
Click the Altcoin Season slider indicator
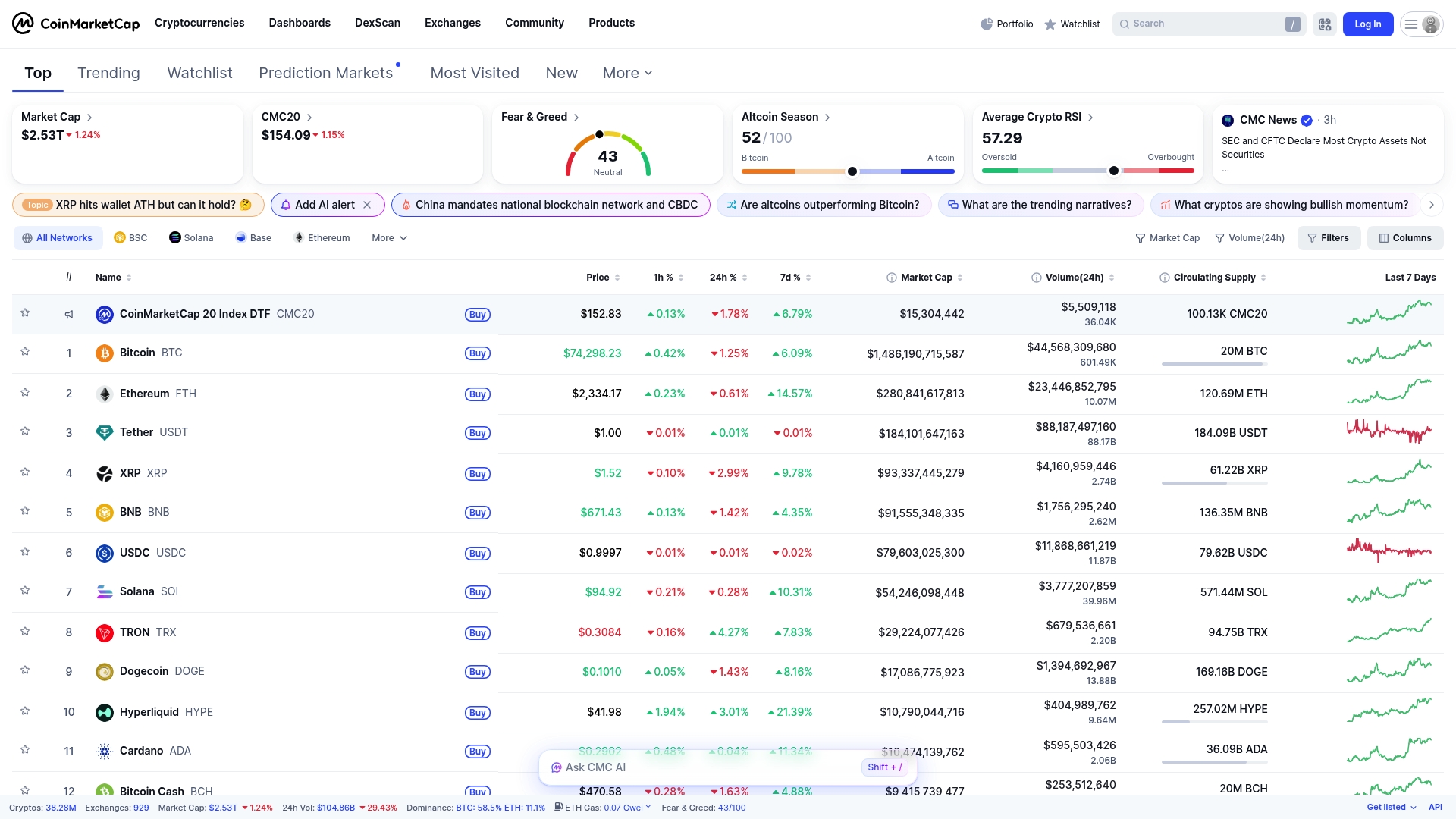(x=851, y=171)
